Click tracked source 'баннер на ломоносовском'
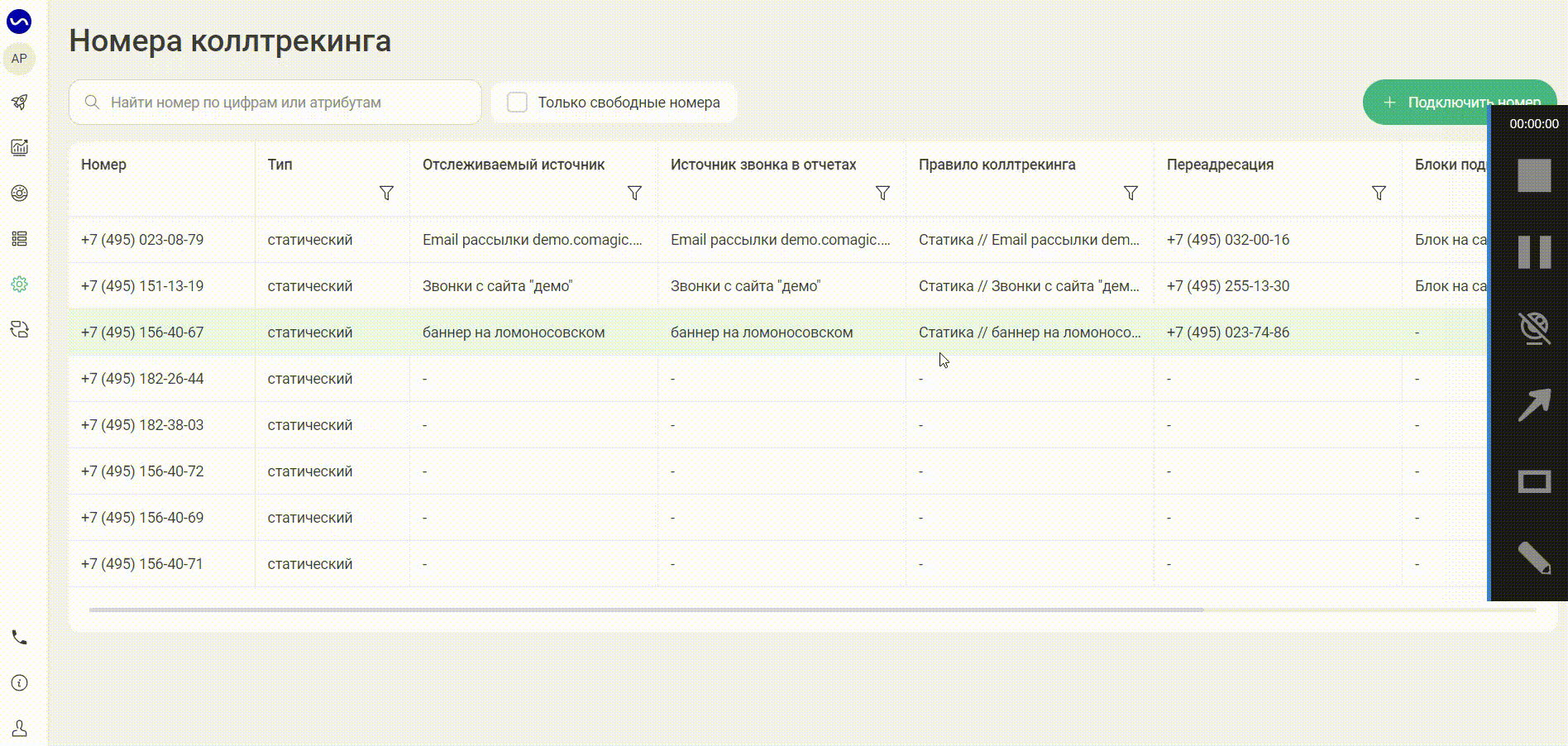The height and width of the screenshot is (746, 1568). point(514,332)
